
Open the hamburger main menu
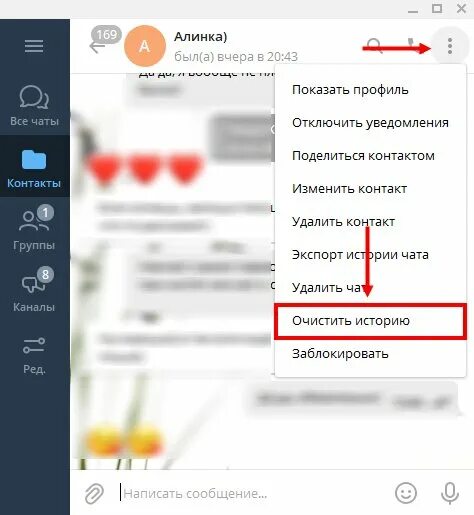(34, 46)
